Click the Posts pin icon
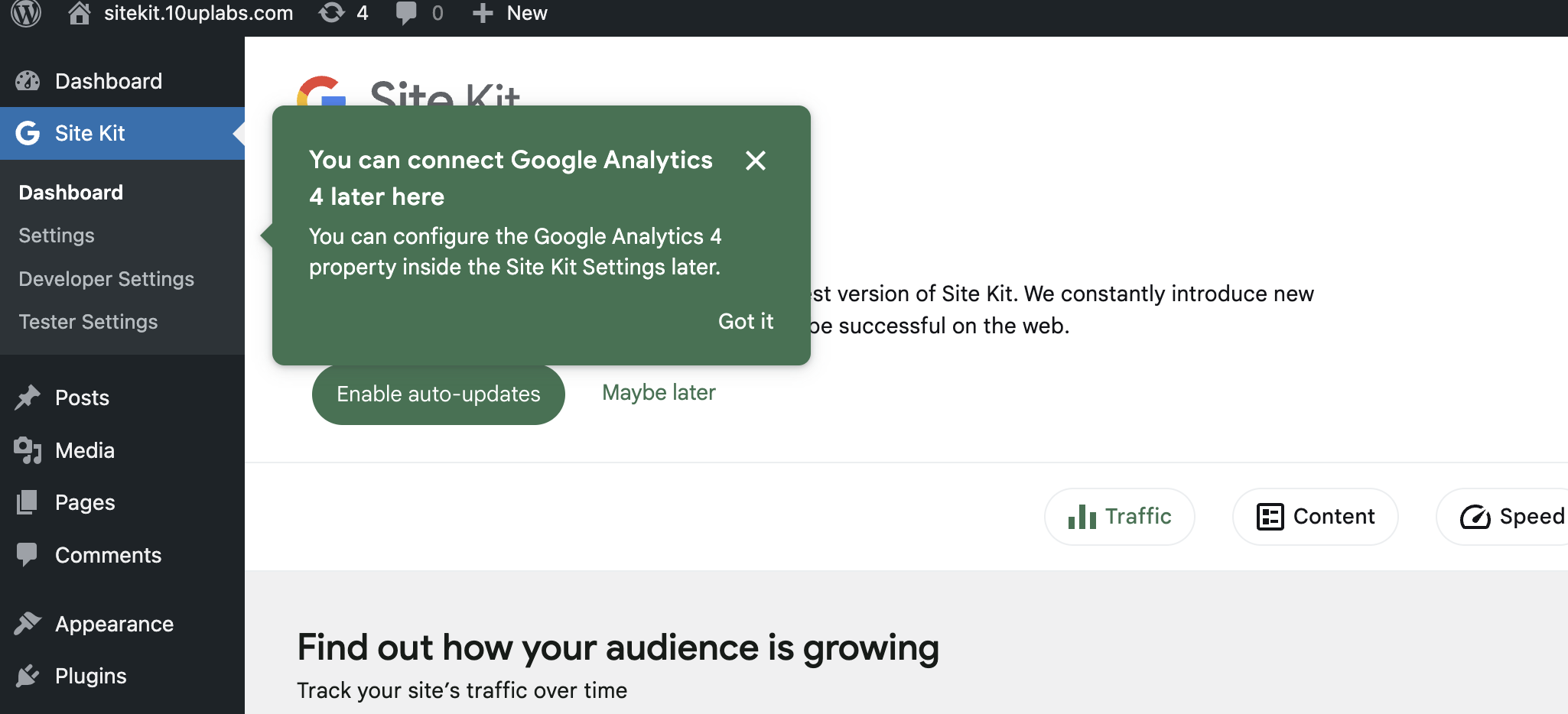1568x714 pixels. pyautogui.click(x=28, y=398)
